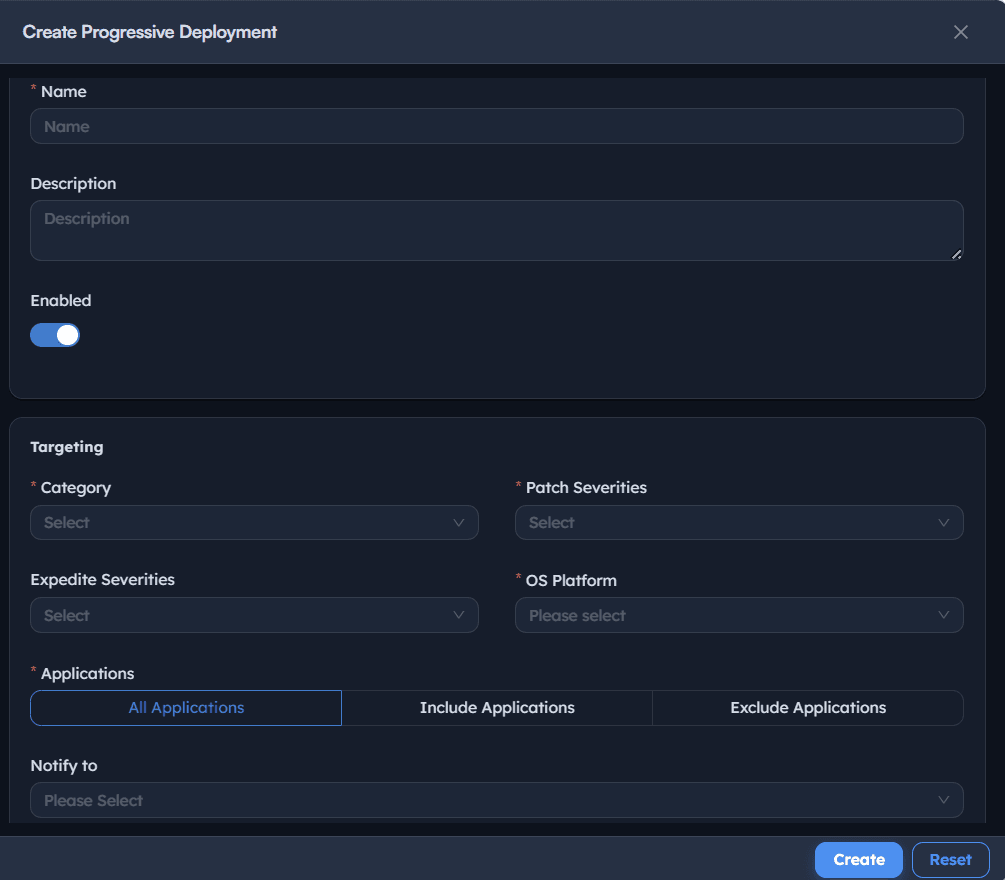The height and width of the screenshot is (880, 1005).
Task: Select the All Applications option
Action: 186,708
